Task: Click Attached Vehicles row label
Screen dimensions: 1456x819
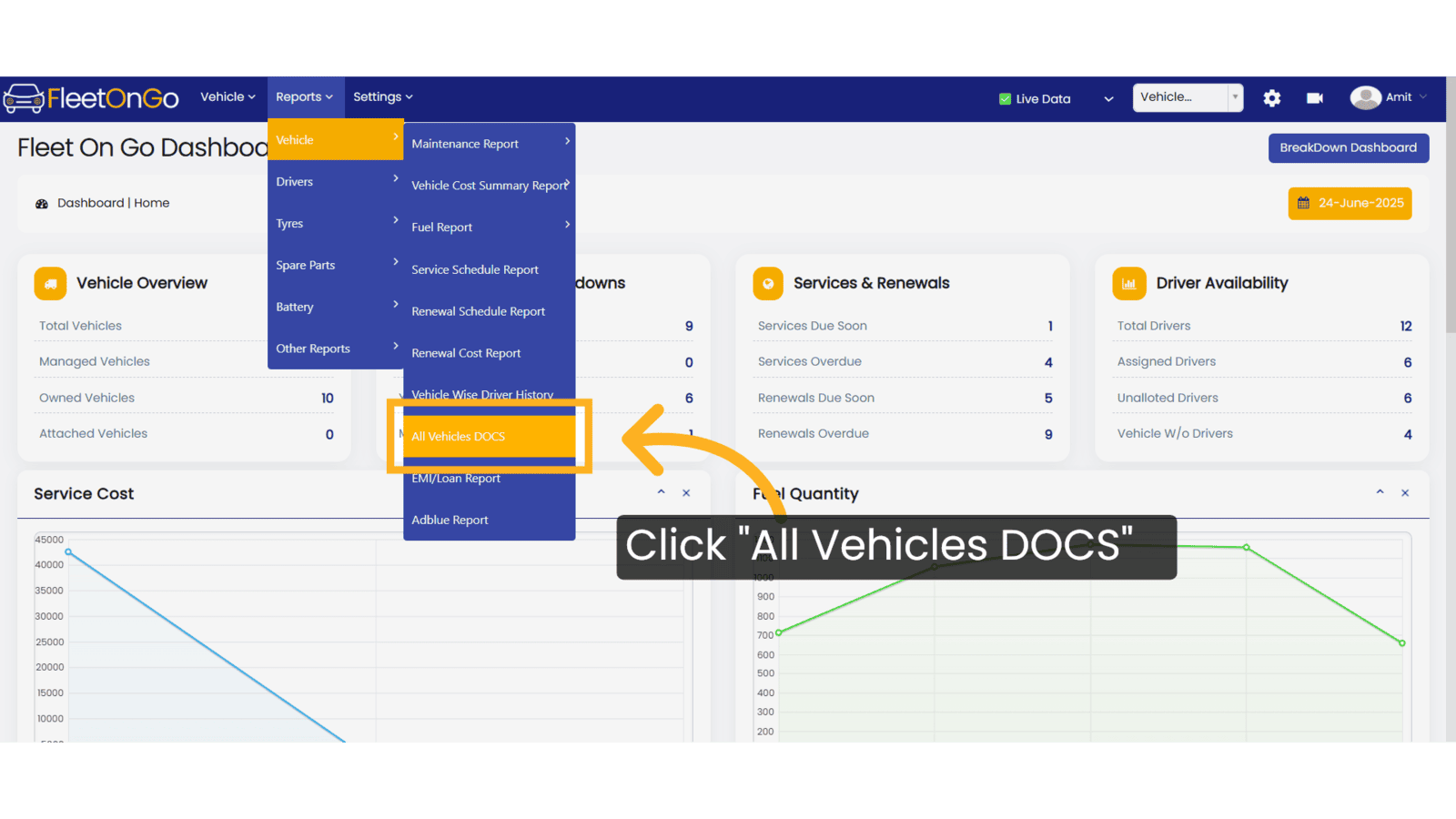Action: 93,434
